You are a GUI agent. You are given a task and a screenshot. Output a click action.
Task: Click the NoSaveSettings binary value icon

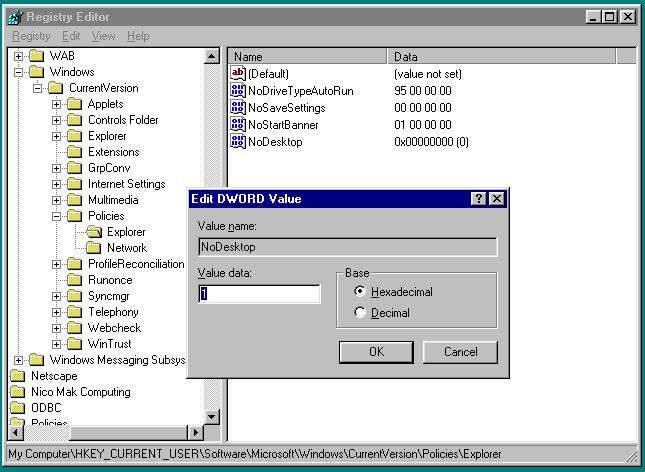[x=238, y=107]
